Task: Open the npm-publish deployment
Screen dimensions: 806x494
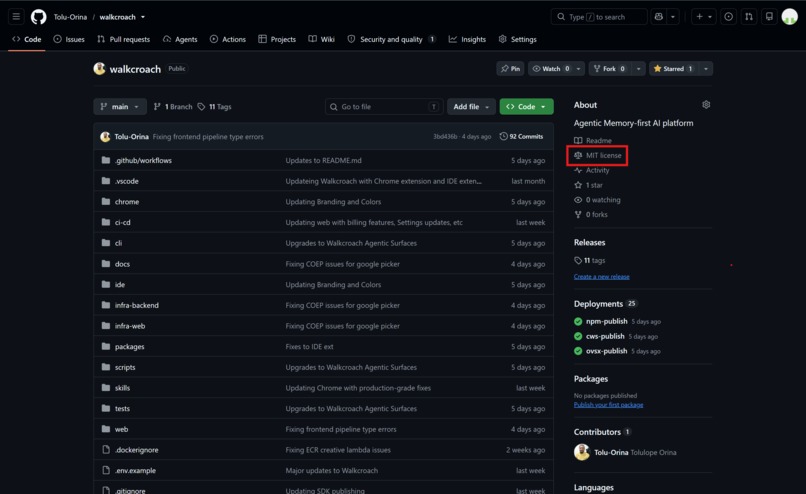Action: [x=607, y=321]
